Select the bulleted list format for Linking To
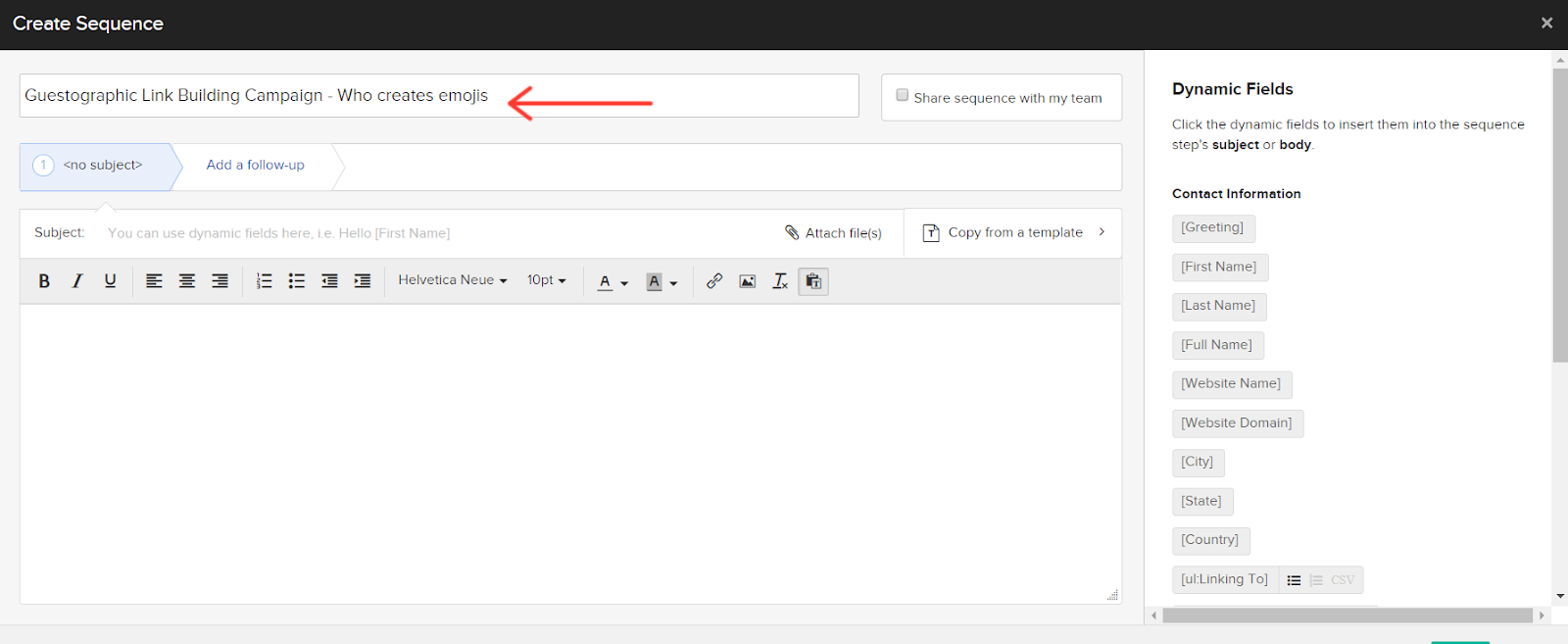This screenshot has height=644, width=1568. (1294, 580)
